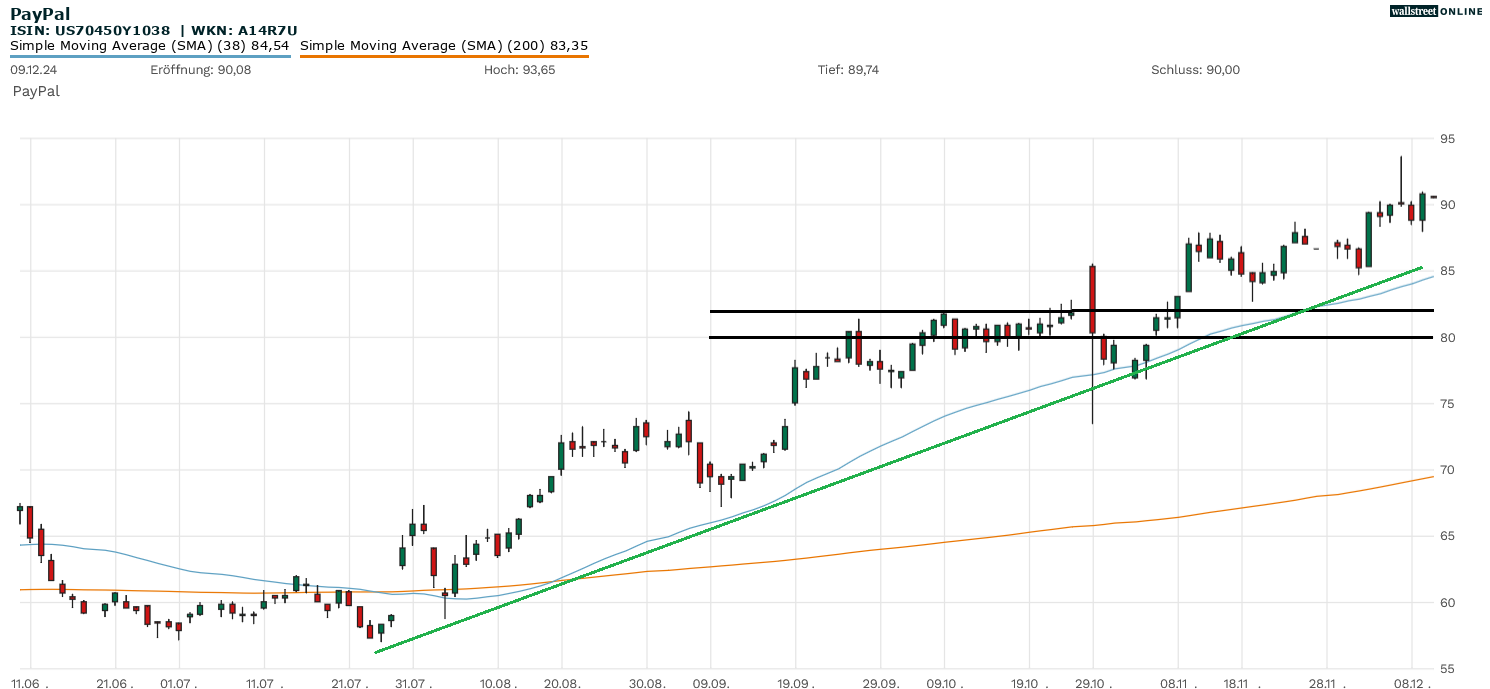Click the blue underline below the SMA 38 legend

[x=150, y=56]
